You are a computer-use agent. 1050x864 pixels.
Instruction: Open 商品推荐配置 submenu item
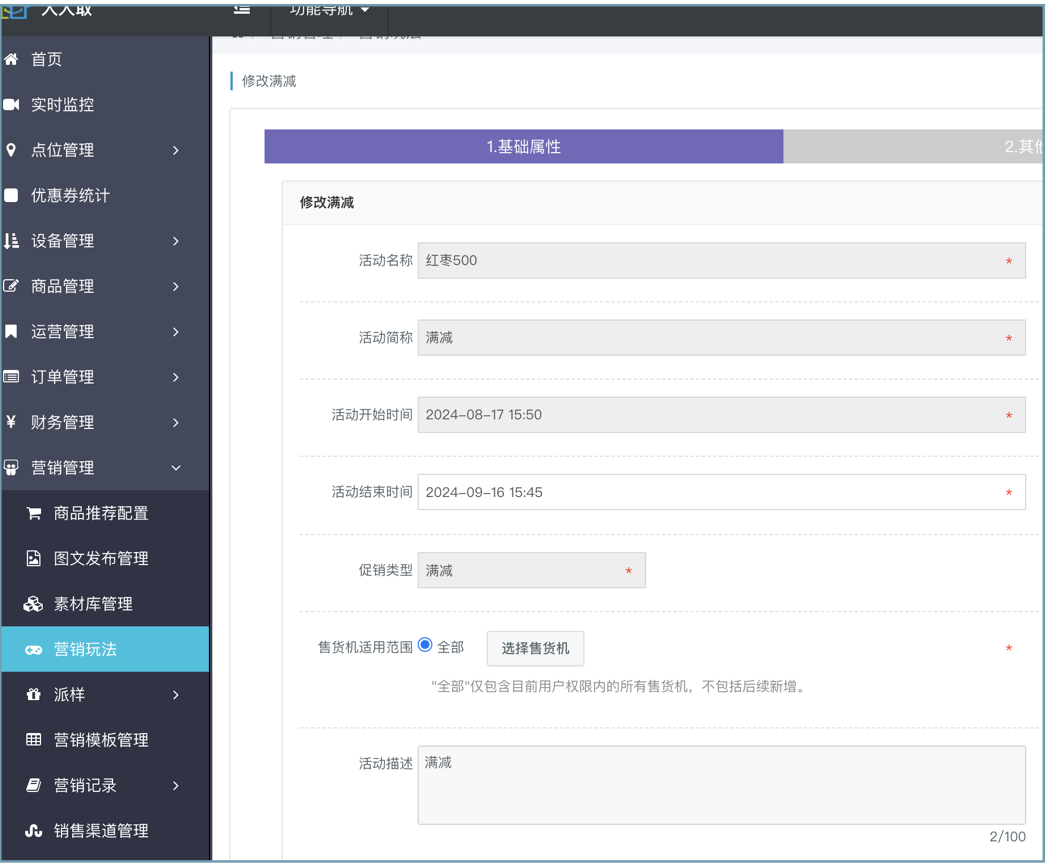pyautogui.click(x=105, y=514)
